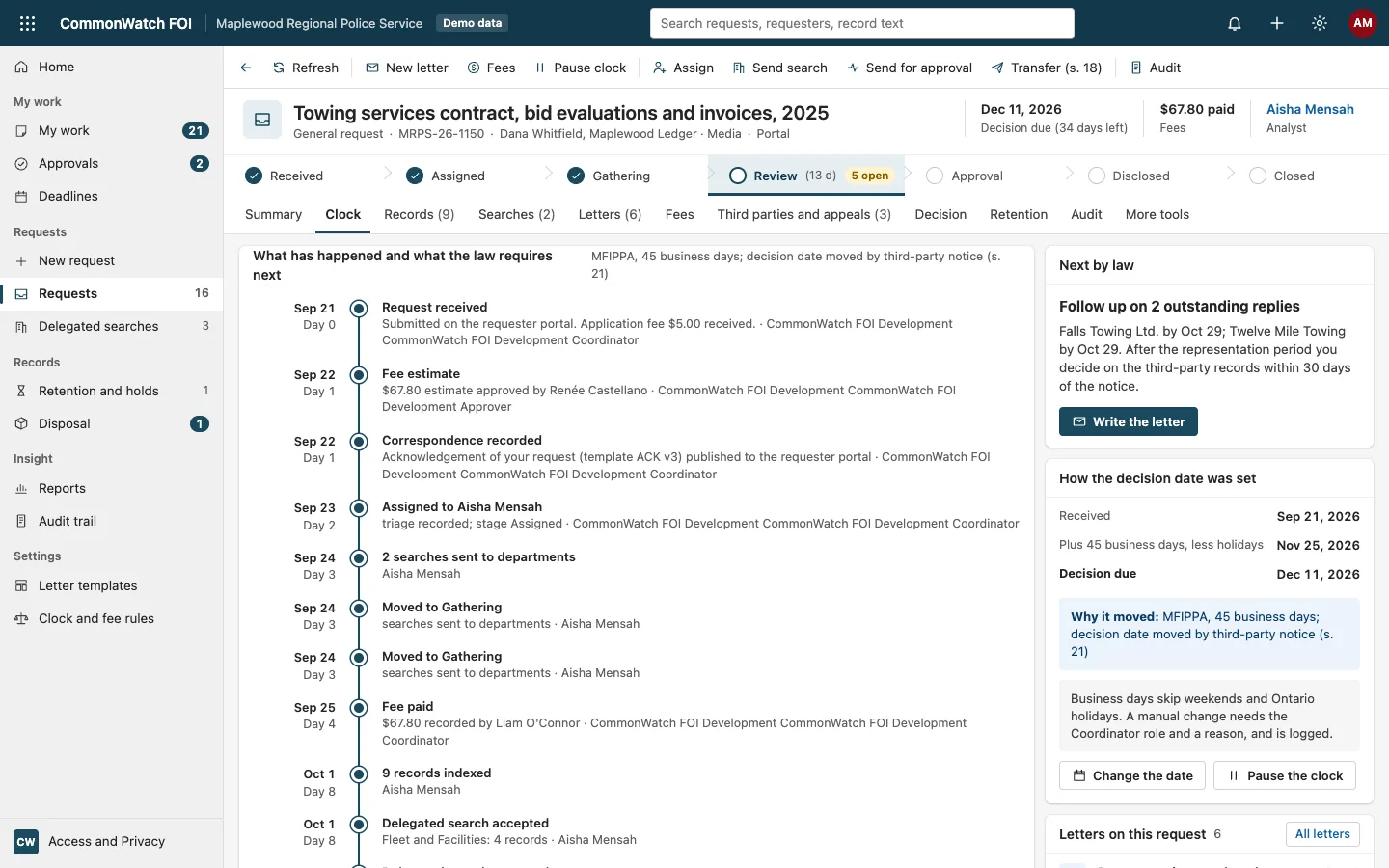Open Clock and fee rules settings
Image resolution: width=1389 pixels, height=868 pixels.
112,618
